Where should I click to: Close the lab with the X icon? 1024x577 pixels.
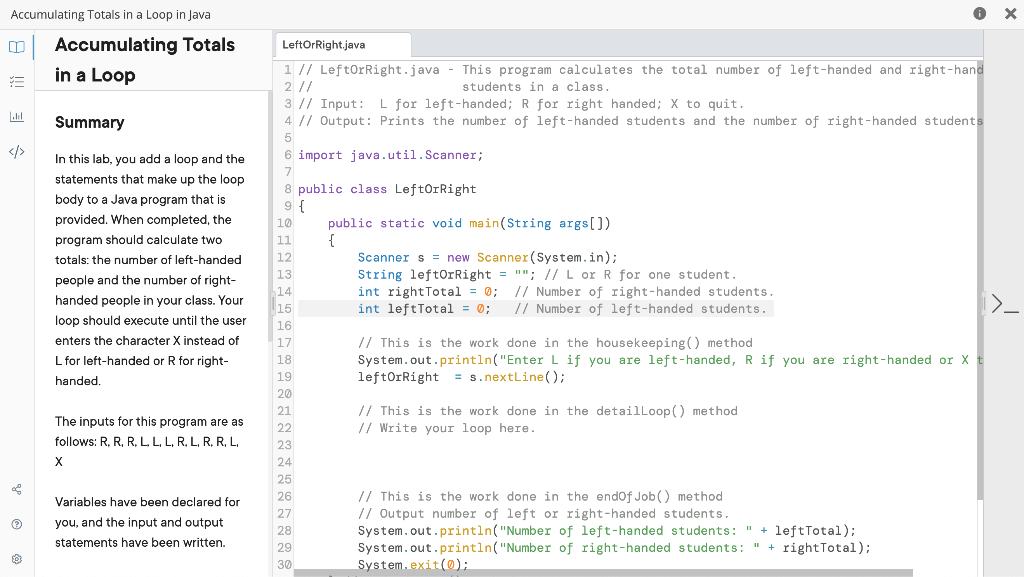[1010, 13]
